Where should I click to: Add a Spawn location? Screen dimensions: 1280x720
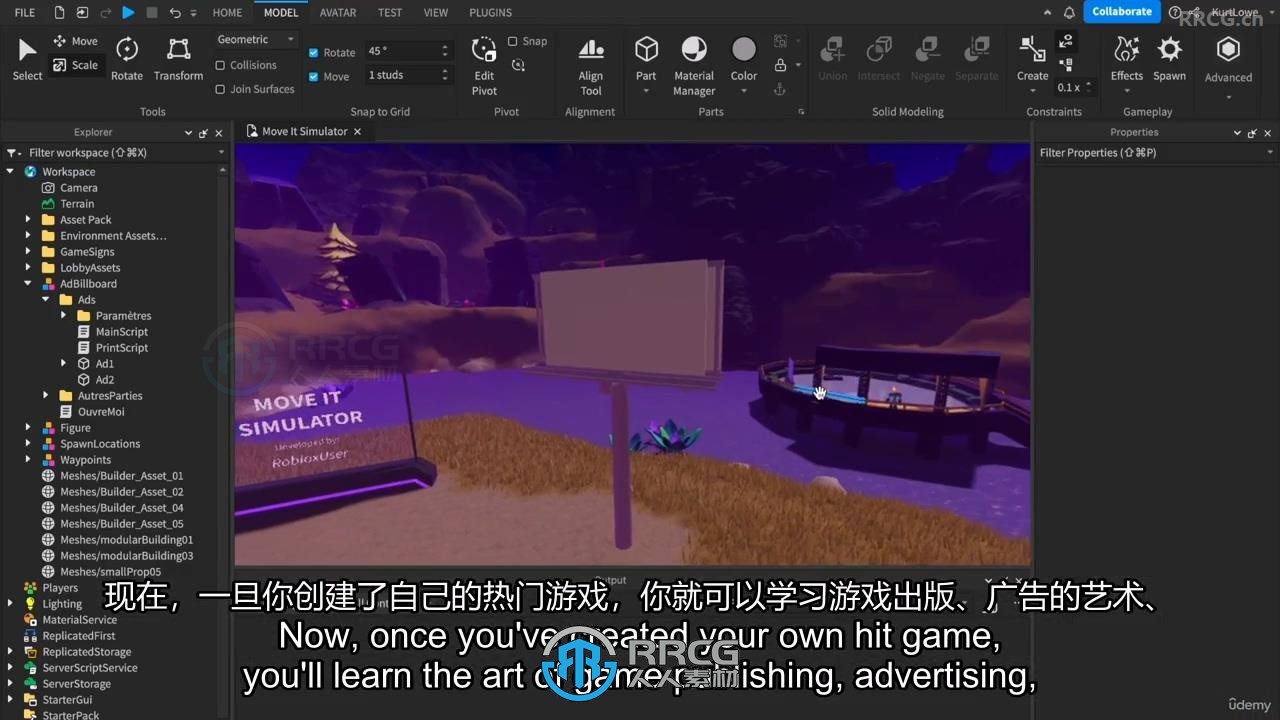(x=1169, y=59)
